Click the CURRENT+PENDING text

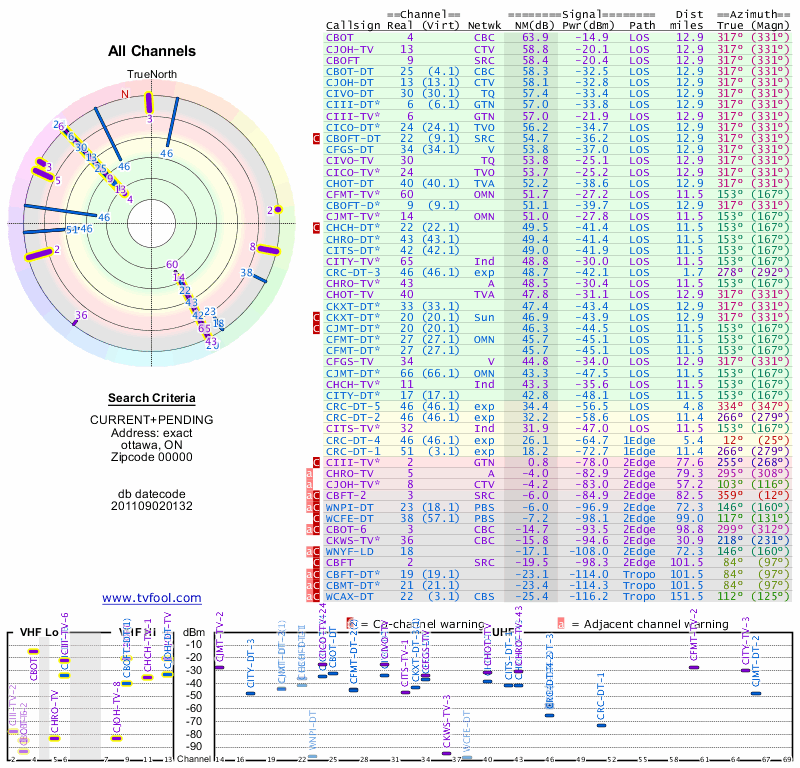click(152, 420)
